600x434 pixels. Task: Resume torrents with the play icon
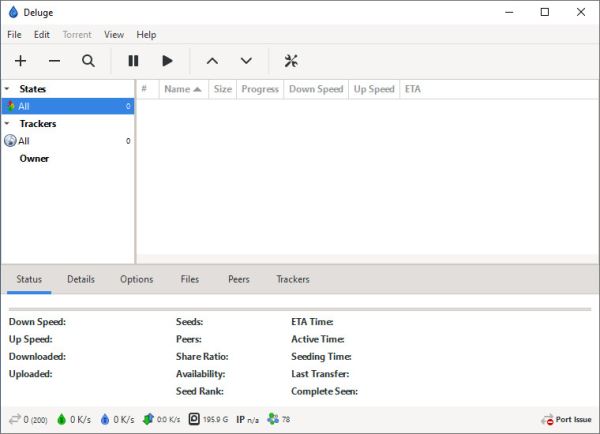(x=167, y=61)
